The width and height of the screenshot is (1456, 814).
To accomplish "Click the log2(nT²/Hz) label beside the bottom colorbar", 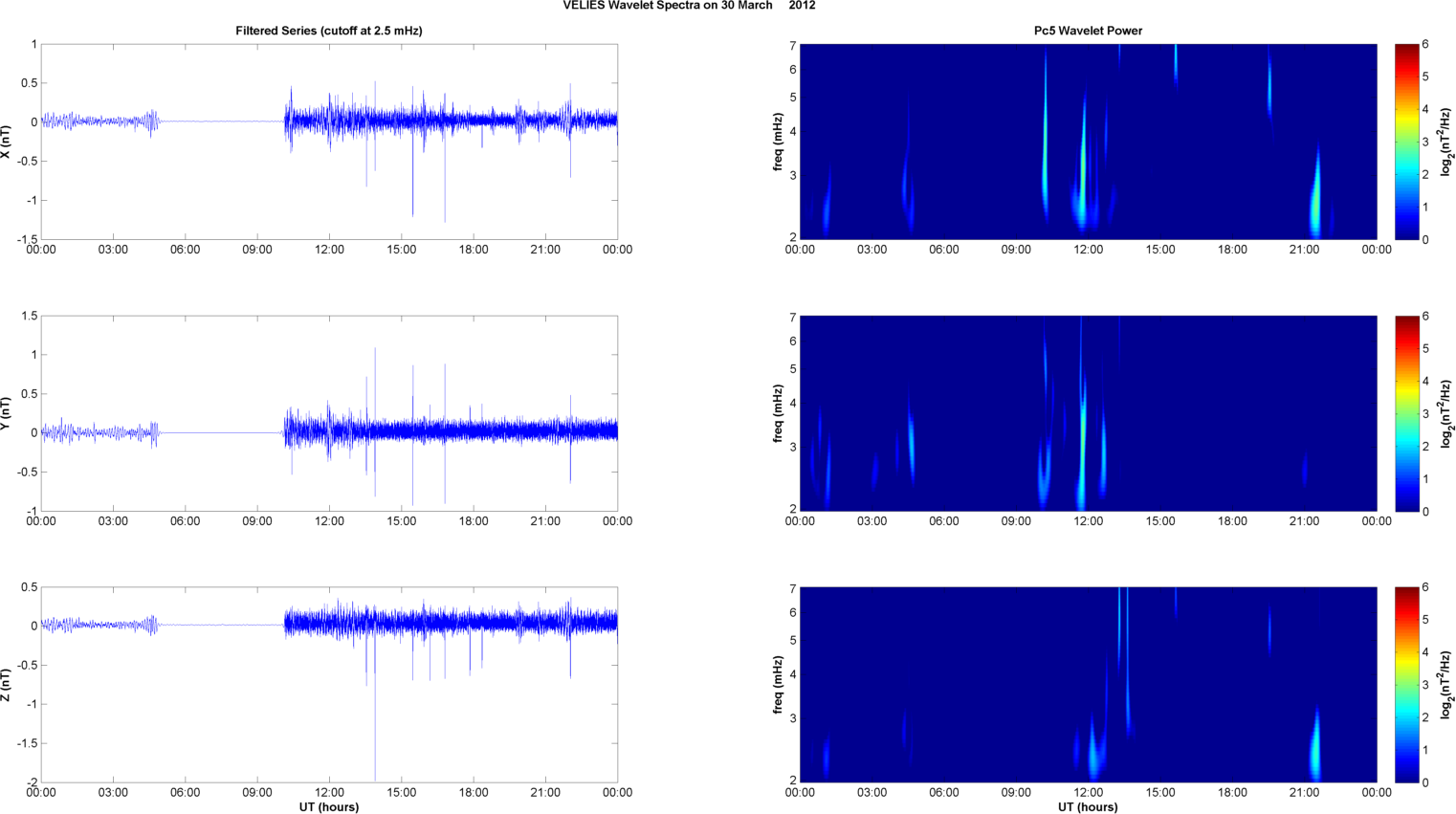I will point(1446,685).
